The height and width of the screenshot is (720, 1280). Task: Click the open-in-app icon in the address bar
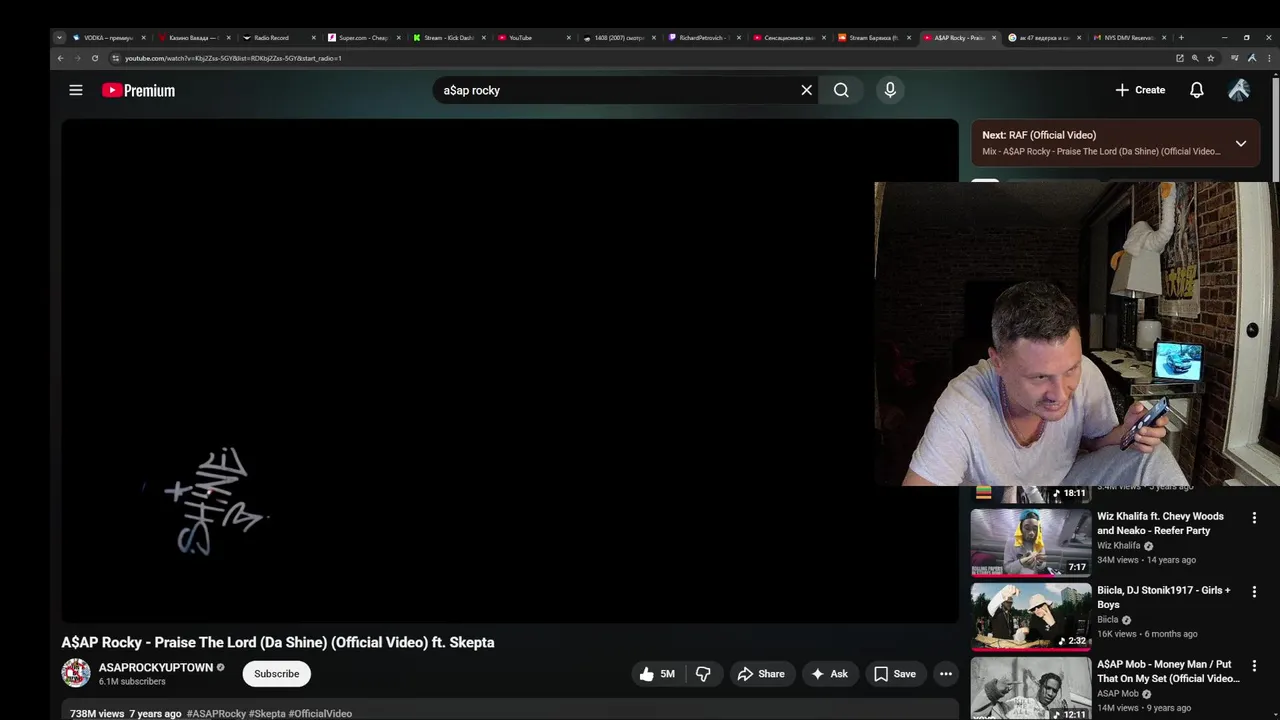1180,58
